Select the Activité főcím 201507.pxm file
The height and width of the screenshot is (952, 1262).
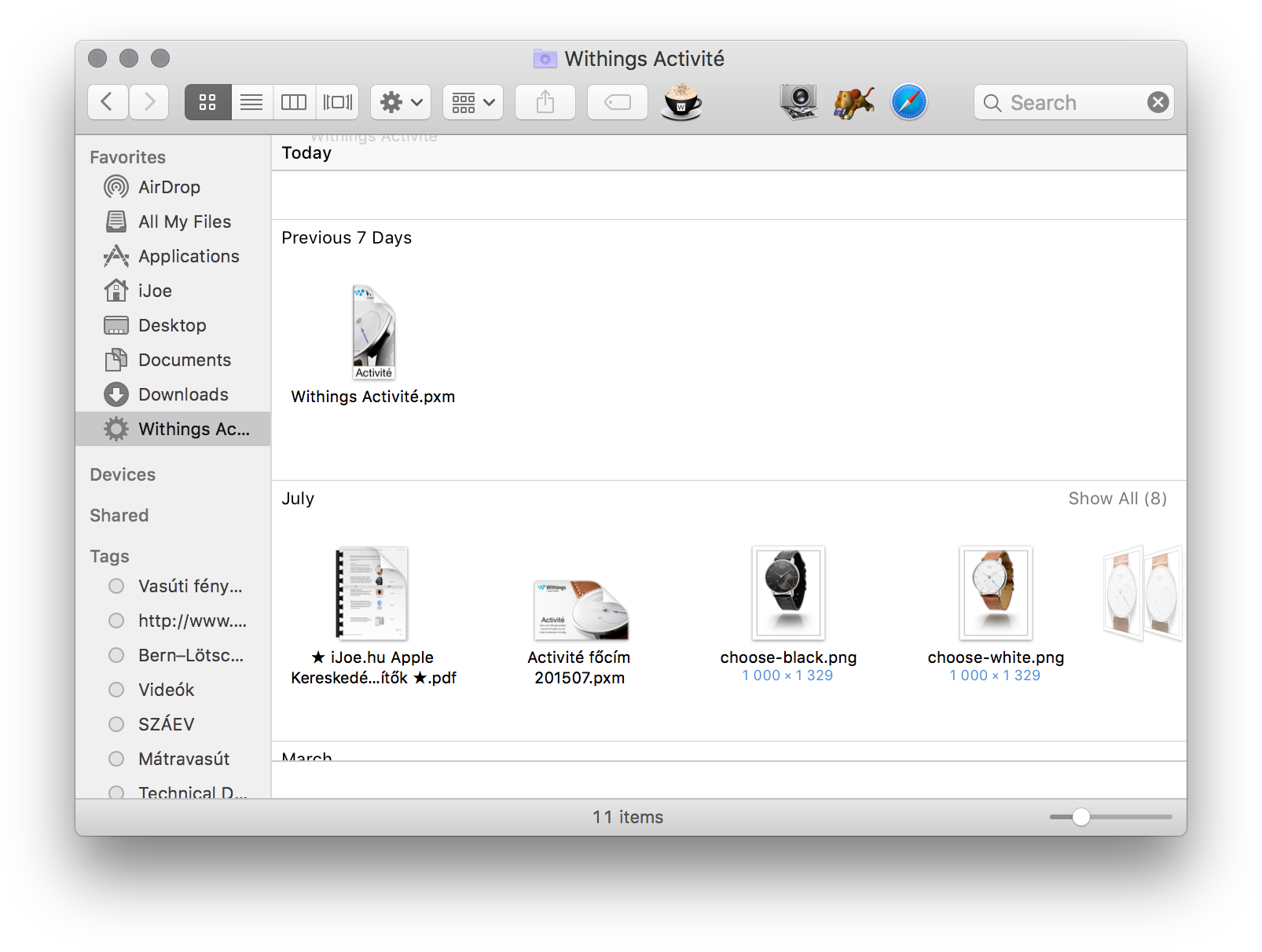pyautogui.click(x=580, y=632)
